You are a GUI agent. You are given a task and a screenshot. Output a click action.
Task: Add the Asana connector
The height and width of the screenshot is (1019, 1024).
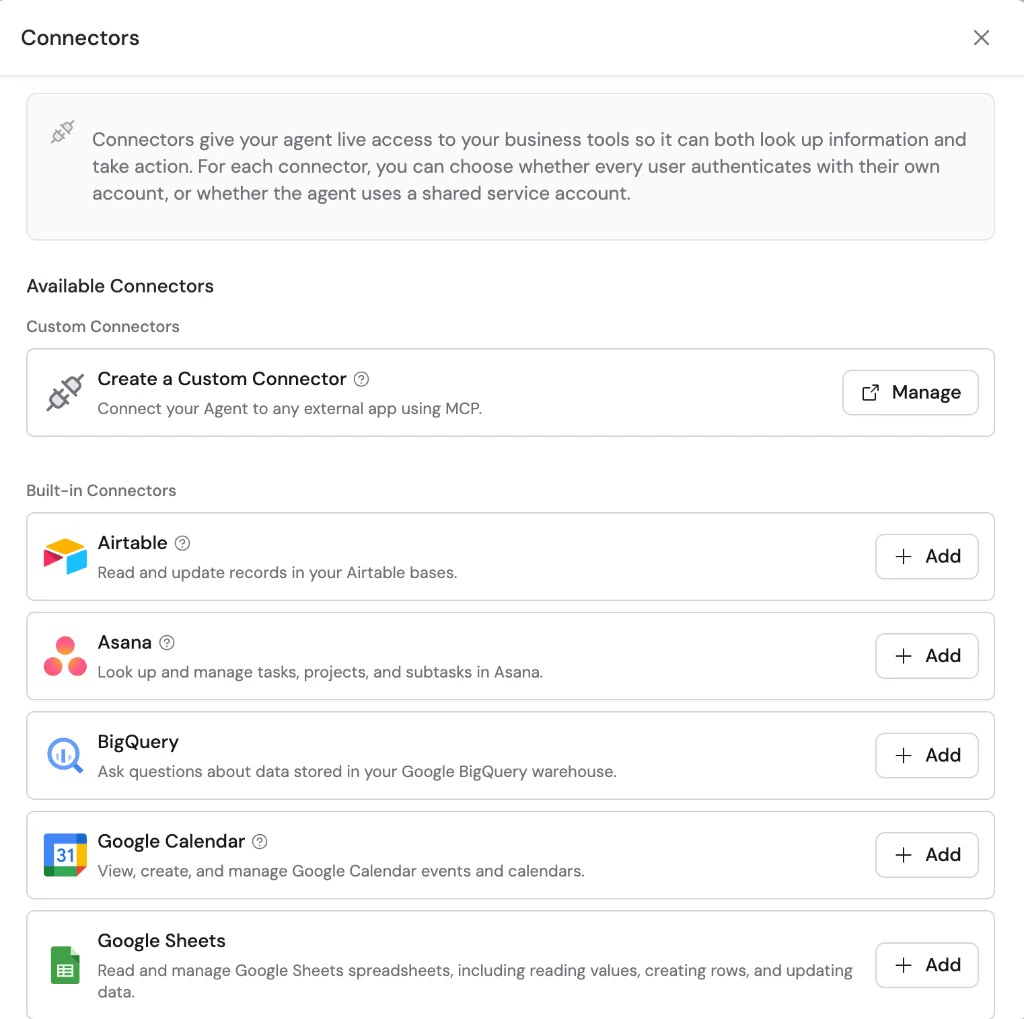pos(926,656)
